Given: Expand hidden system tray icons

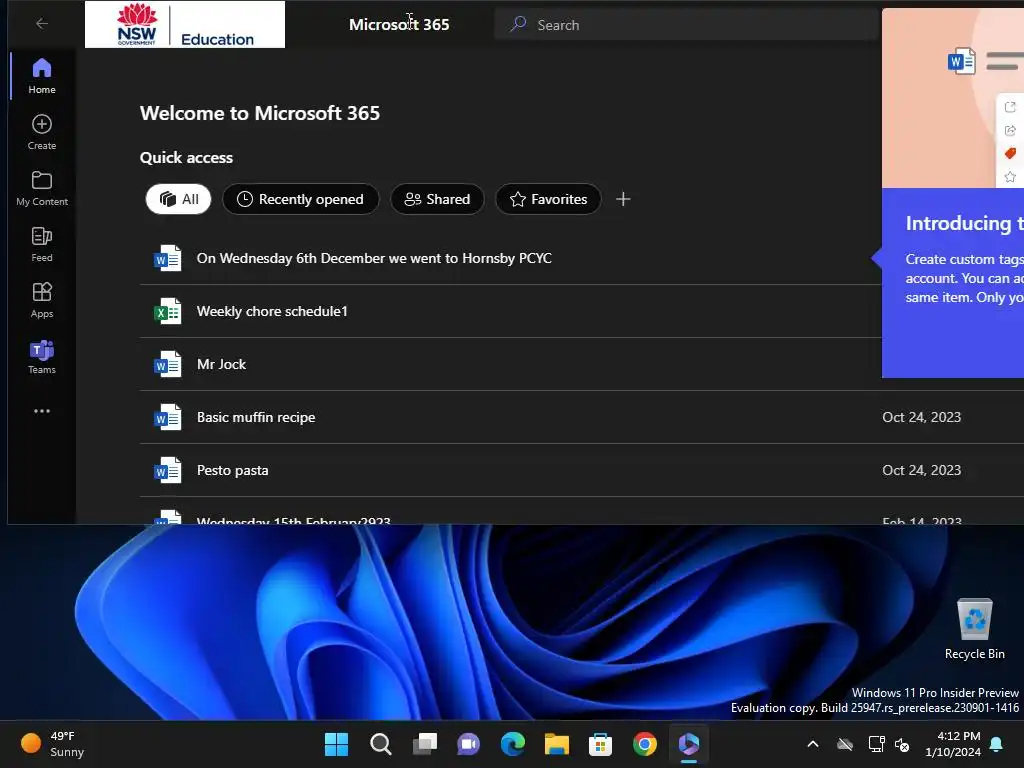Looking at the screenshot, I should coord(813,744).
